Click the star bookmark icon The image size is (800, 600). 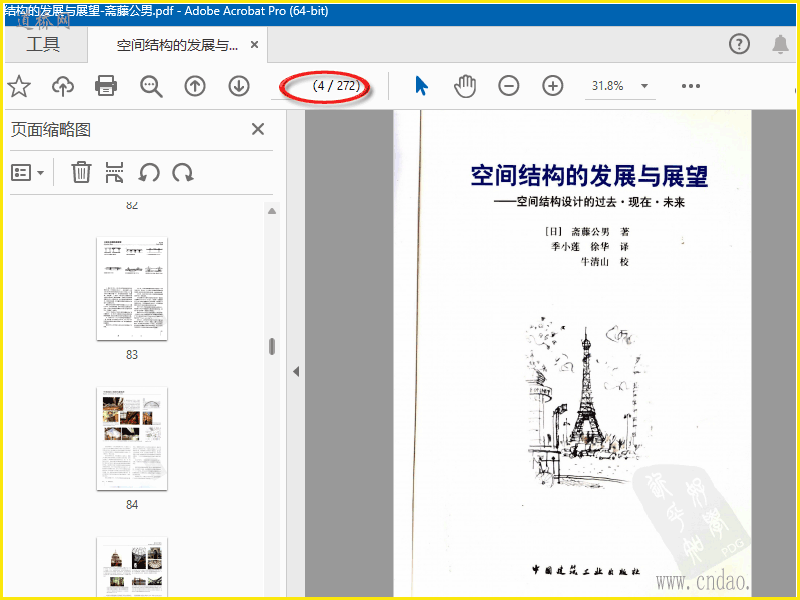(x=19, y=86)
